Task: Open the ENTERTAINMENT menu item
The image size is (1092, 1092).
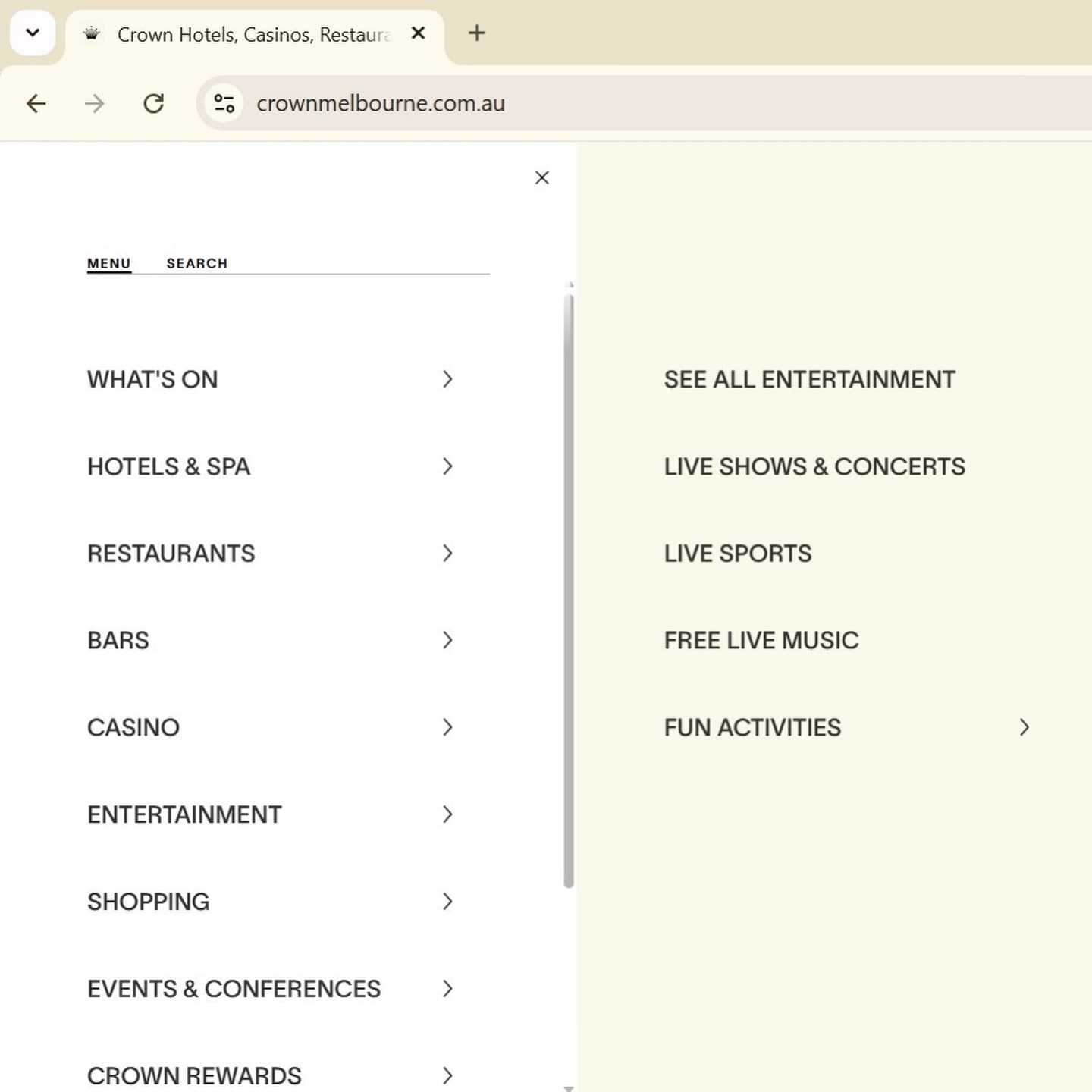Action: 184,814
